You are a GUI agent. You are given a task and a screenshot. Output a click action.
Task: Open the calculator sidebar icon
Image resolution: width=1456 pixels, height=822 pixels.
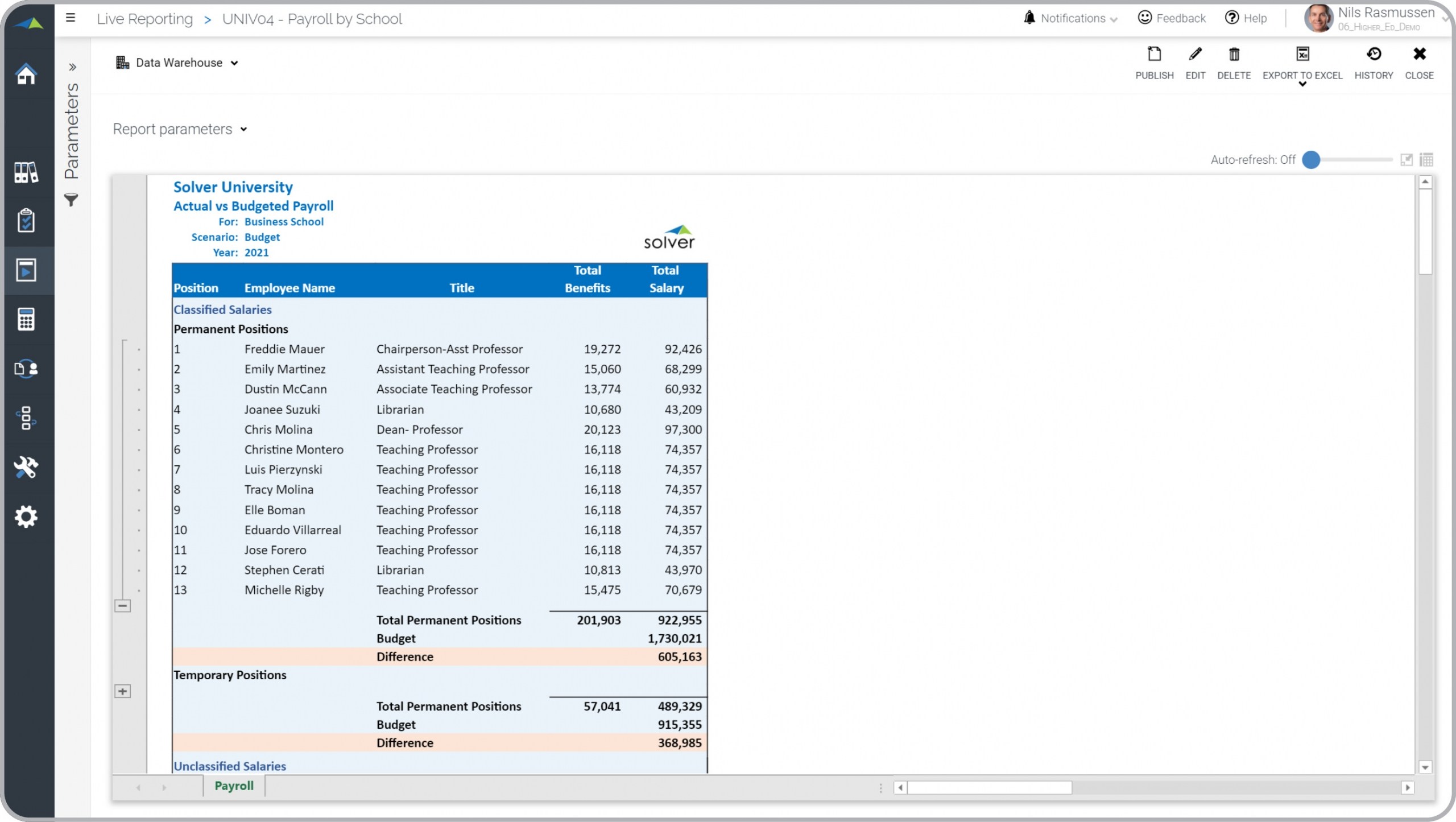[x=26, y=319]
